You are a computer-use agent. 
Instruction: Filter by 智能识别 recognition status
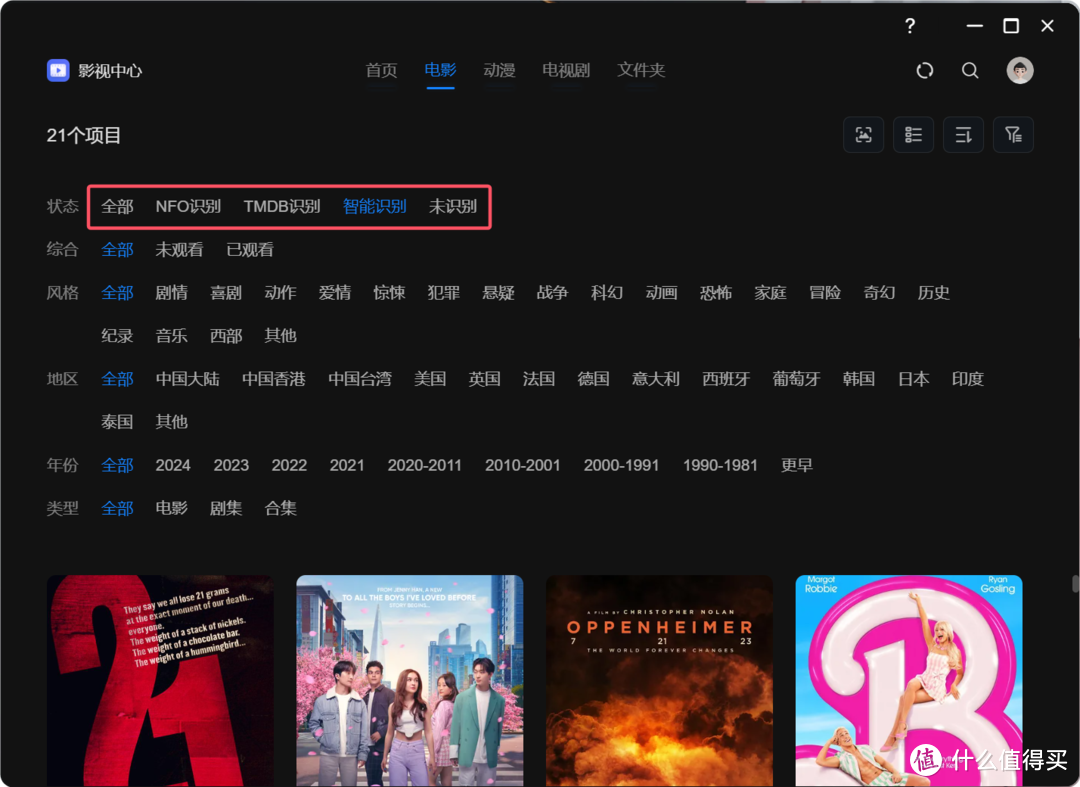coord(374,206)
